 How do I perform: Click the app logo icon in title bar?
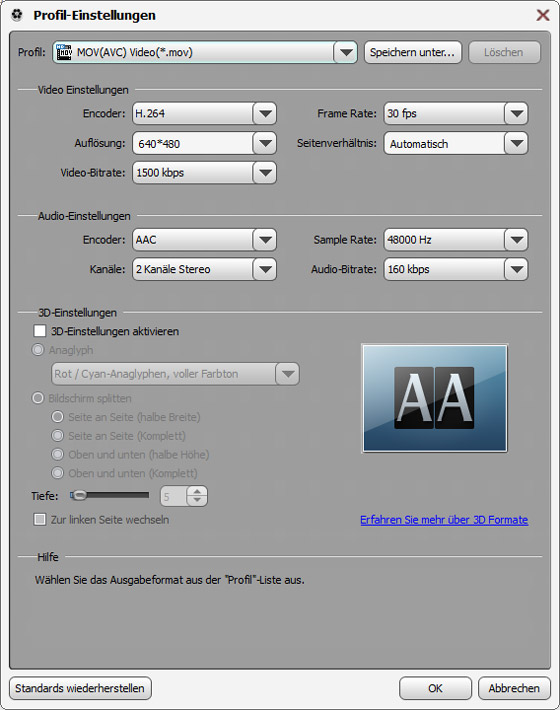tap(17, 15)
